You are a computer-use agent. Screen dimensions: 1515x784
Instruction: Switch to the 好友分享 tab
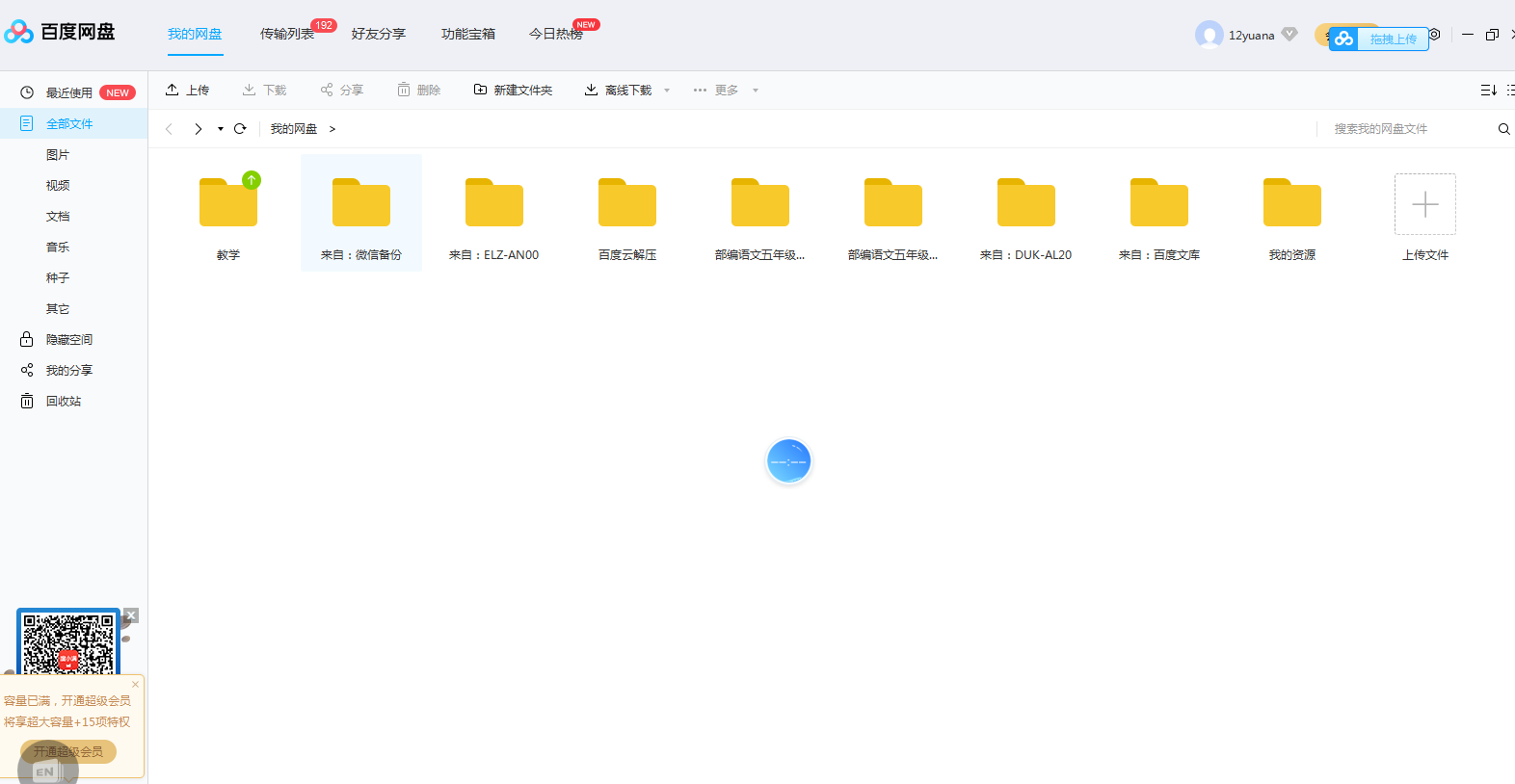378,35
